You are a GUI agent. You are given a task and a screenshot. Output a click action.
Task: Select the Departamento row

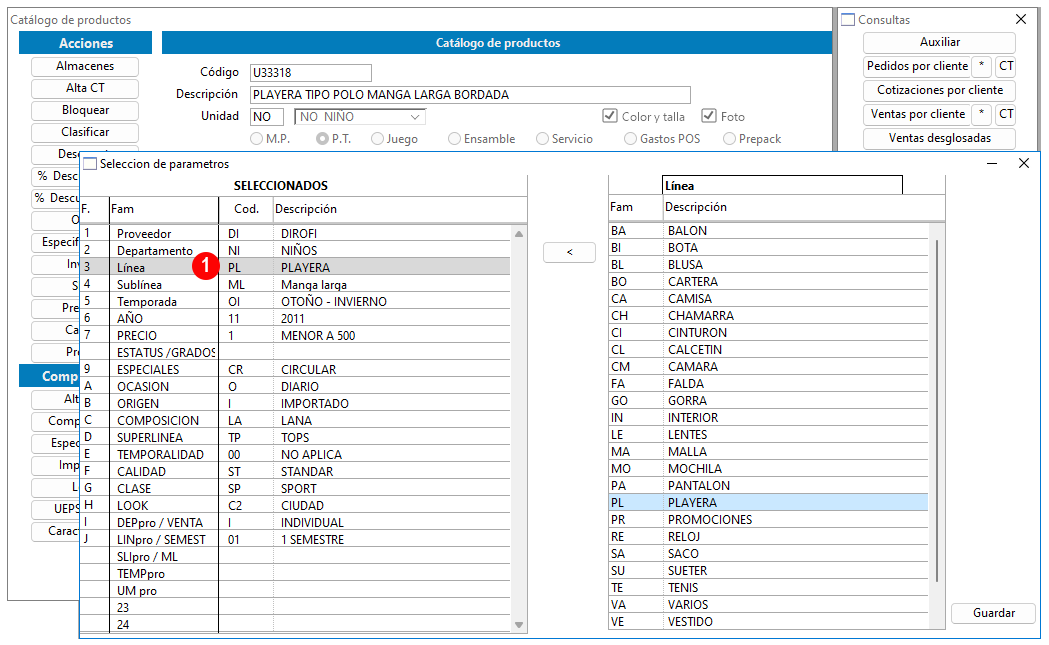pyautogui.click(x=295, y=250)
